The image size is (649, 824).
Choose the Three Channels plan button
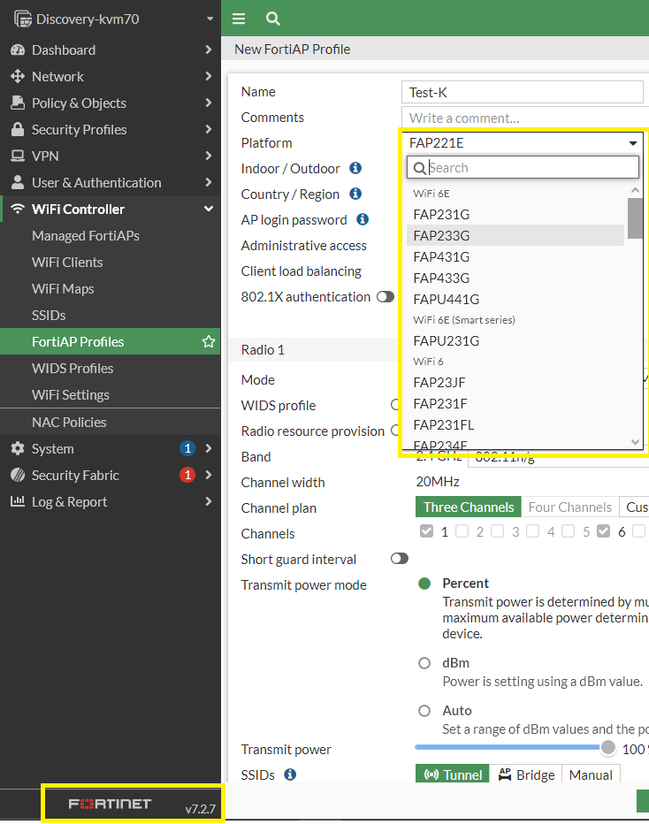[x=468, y=507]
